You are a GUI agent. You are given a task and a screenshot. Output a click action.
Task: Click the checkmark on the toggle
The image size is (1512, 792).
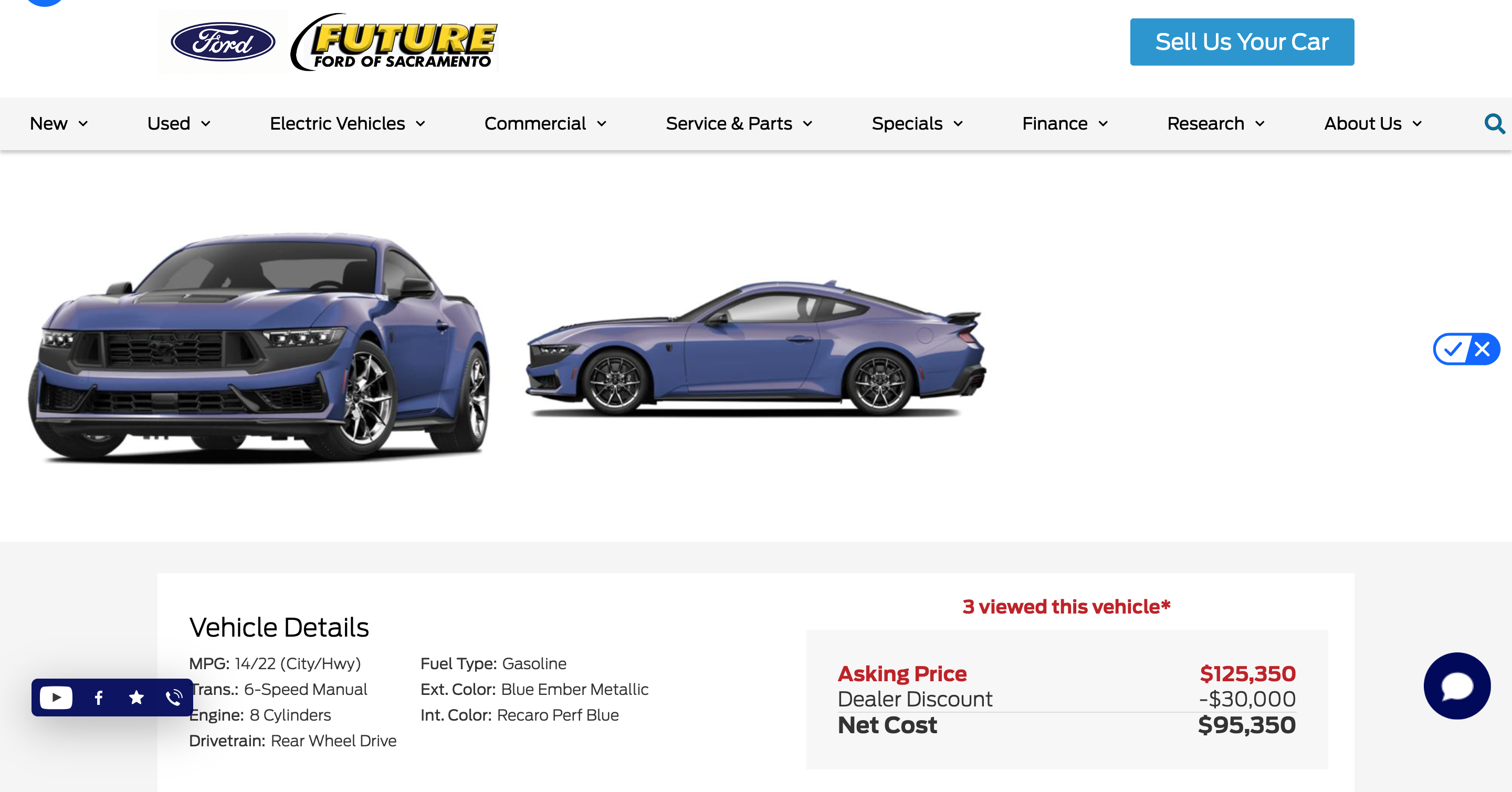[x=1453, y=350]
